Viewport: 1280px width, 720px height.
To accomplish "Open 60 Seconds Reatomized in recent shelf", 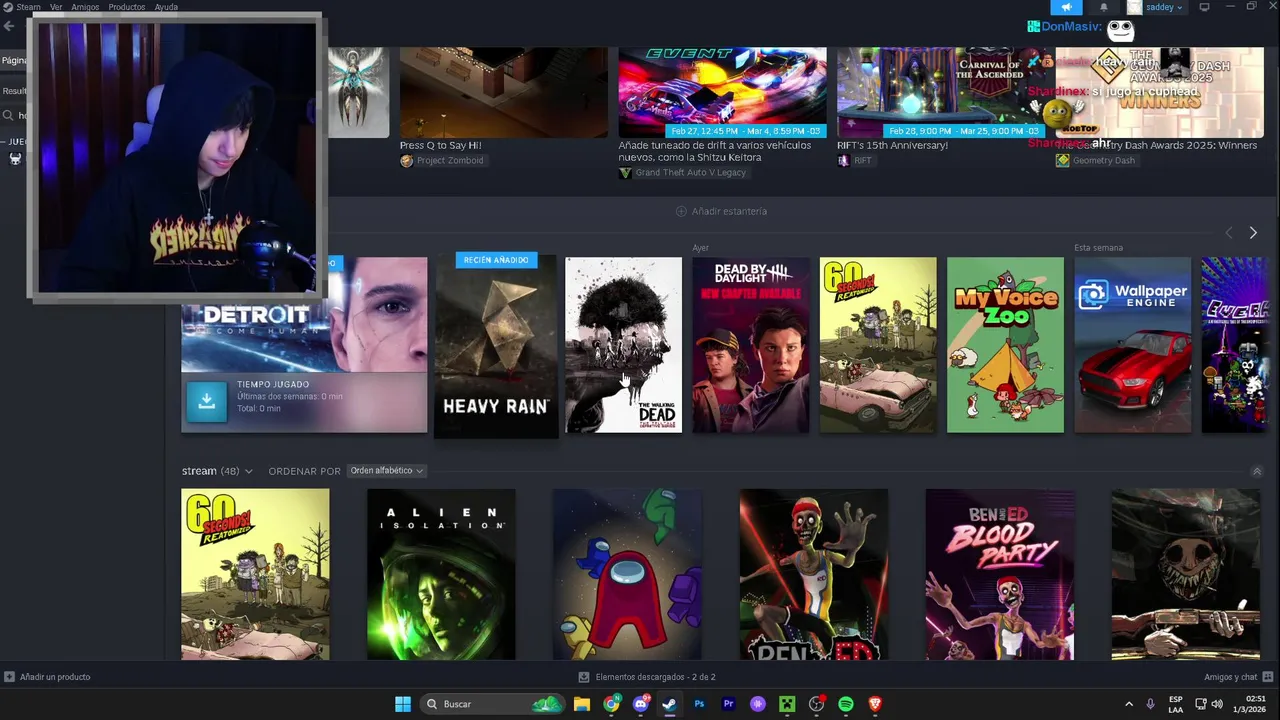I will [x=878, y=345].
